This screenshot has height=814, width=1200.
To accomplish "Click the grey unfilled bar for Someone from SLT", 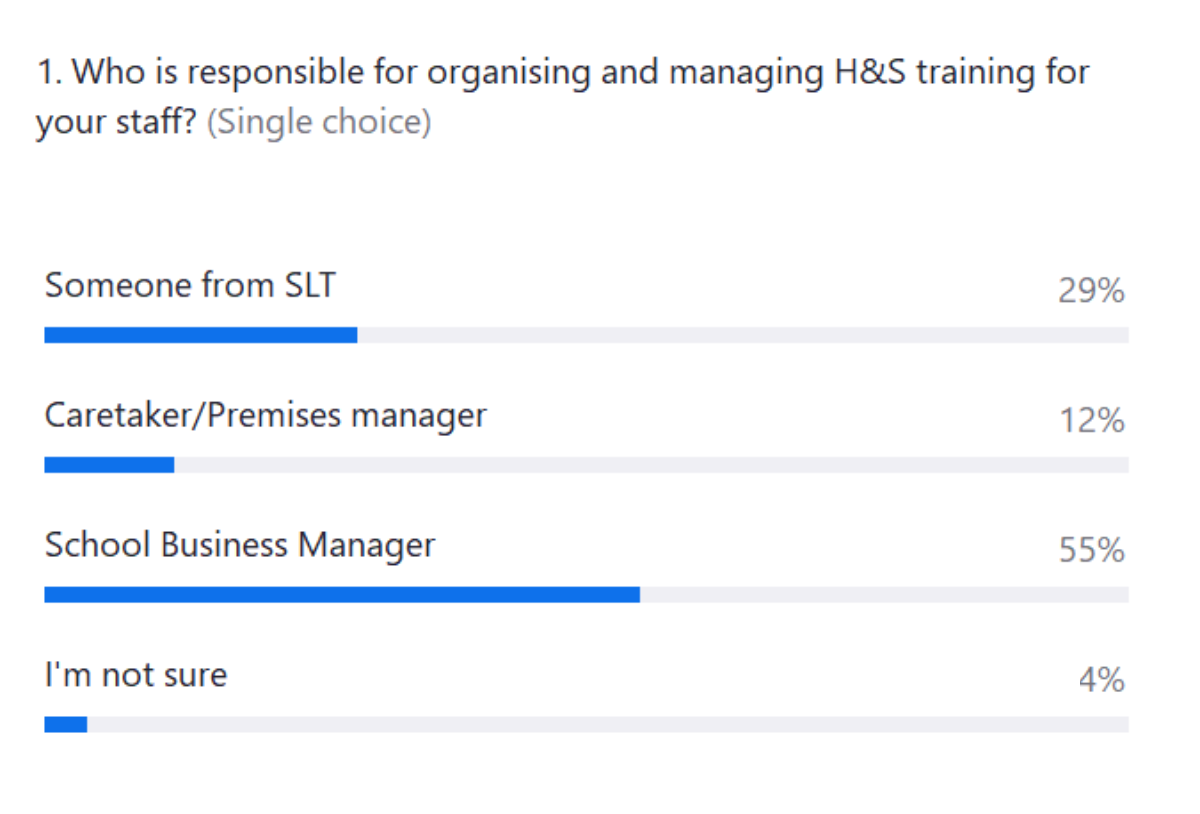I will pos(742,335).
